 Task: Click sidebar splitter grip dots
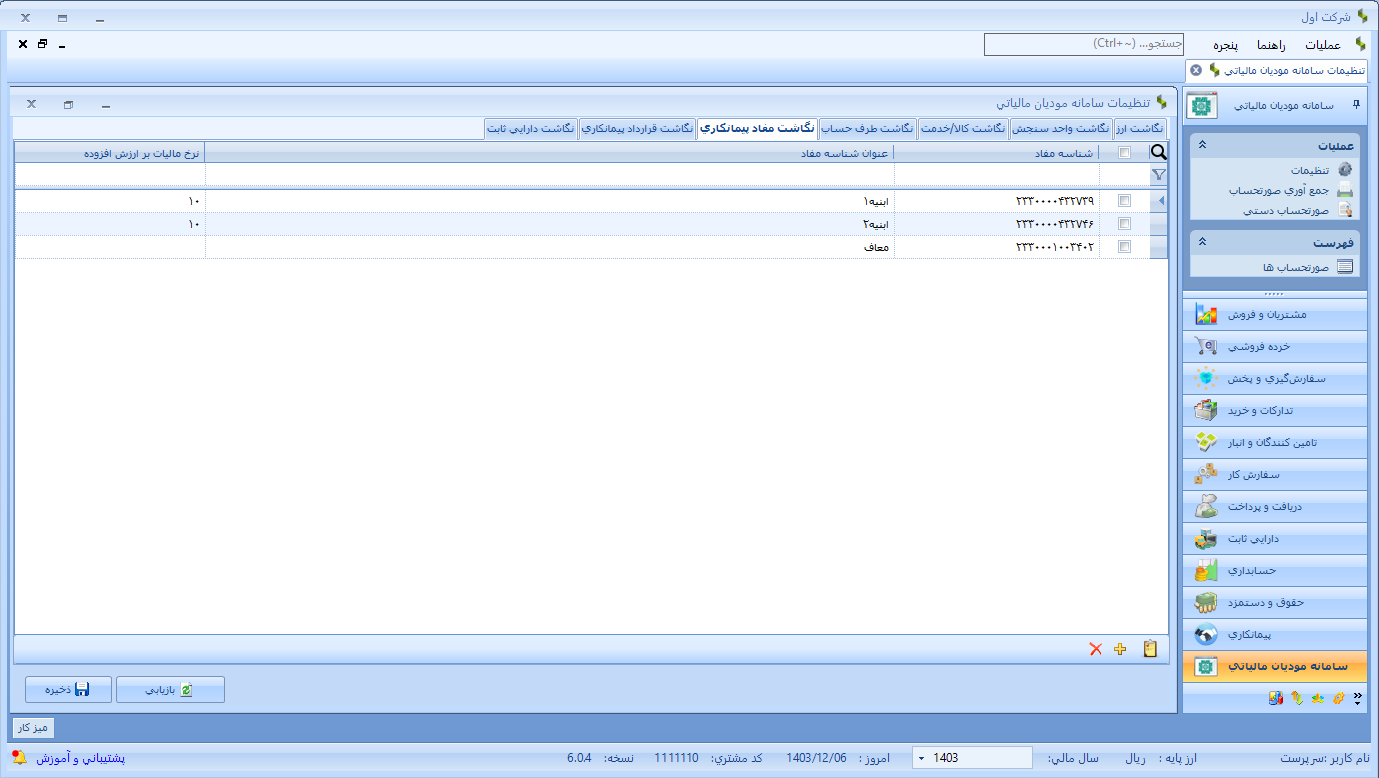pos(1275,294)
